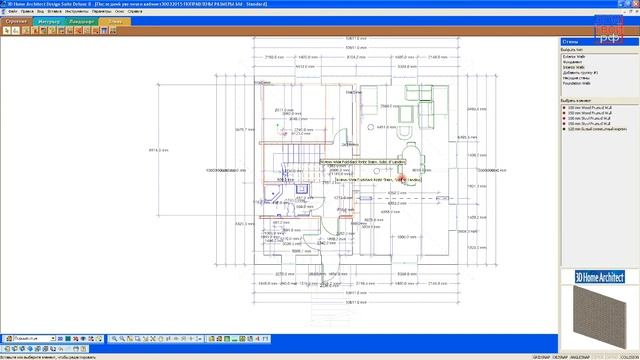Screen dimensions: 640x360
Task: Switch to the Интерьер tab
Action: (49, 21)
